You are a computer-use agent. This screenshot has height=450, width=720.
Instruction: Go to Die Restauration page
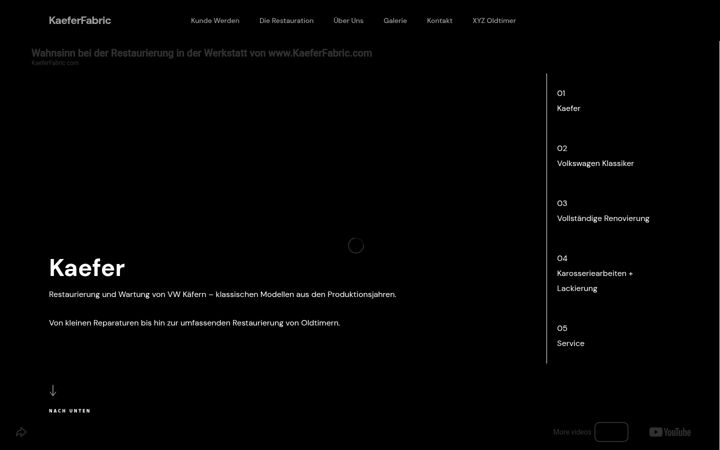(x=287, y=21)
